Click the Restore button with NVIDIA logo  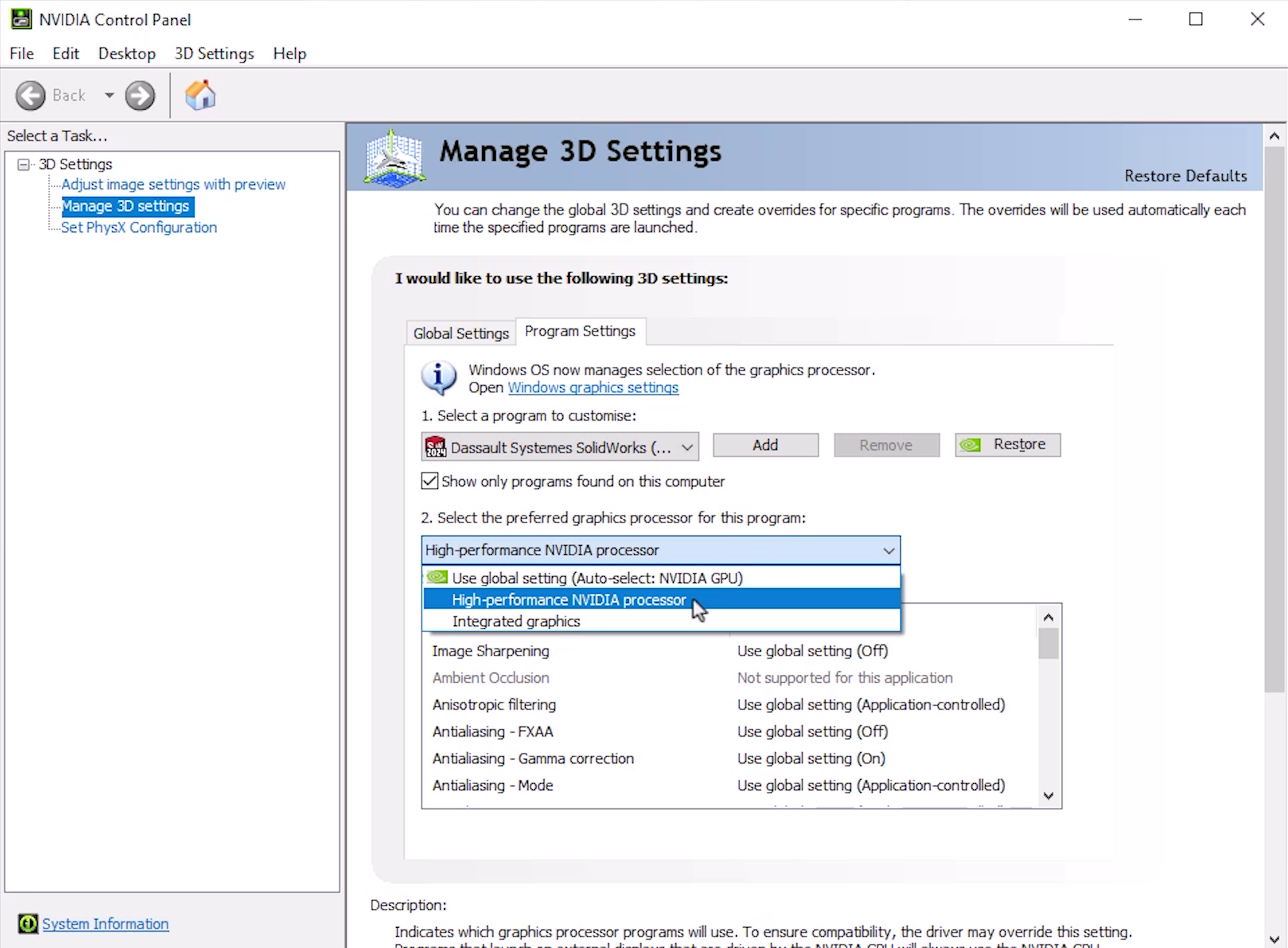[1008, 445]
